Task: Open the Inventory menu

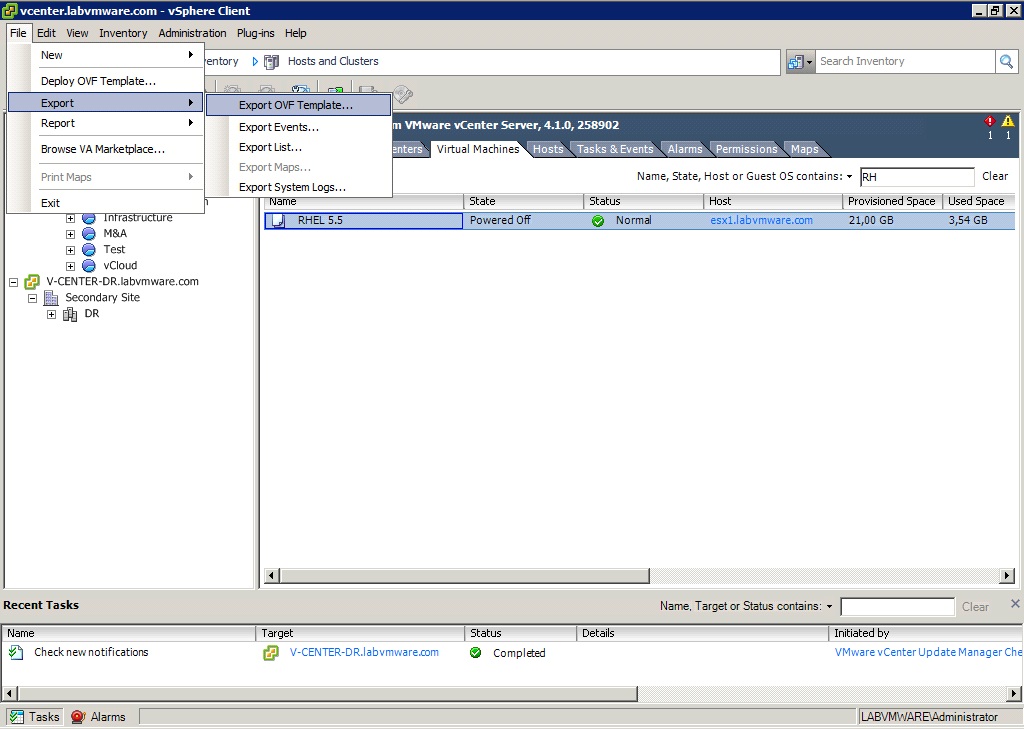Action: [123, 33]
